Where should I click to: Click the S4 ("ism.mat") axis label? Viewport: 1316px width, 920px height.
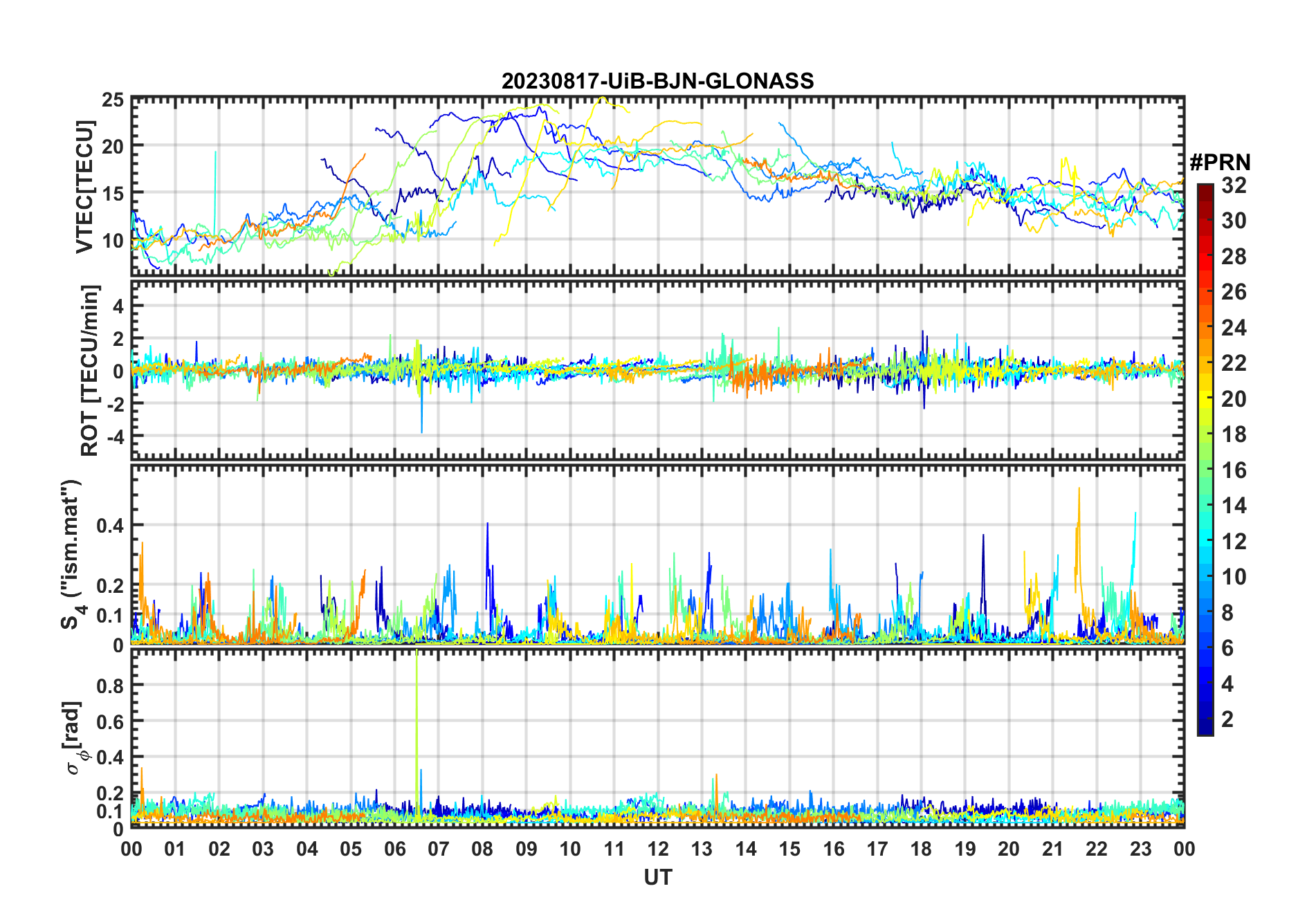point(71,554)
